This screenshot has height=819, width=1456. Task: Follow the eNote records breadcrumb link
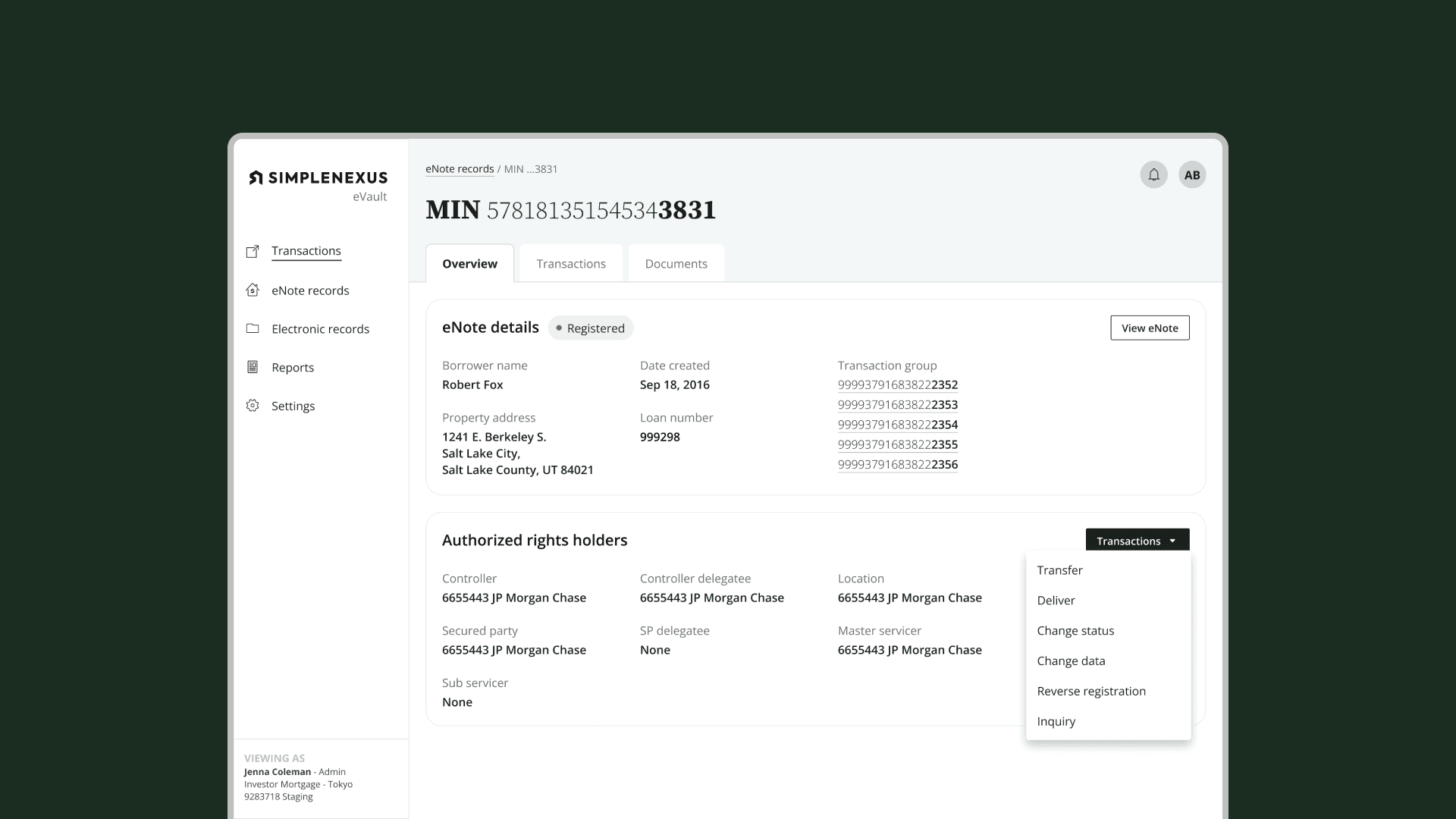[460, 168]
